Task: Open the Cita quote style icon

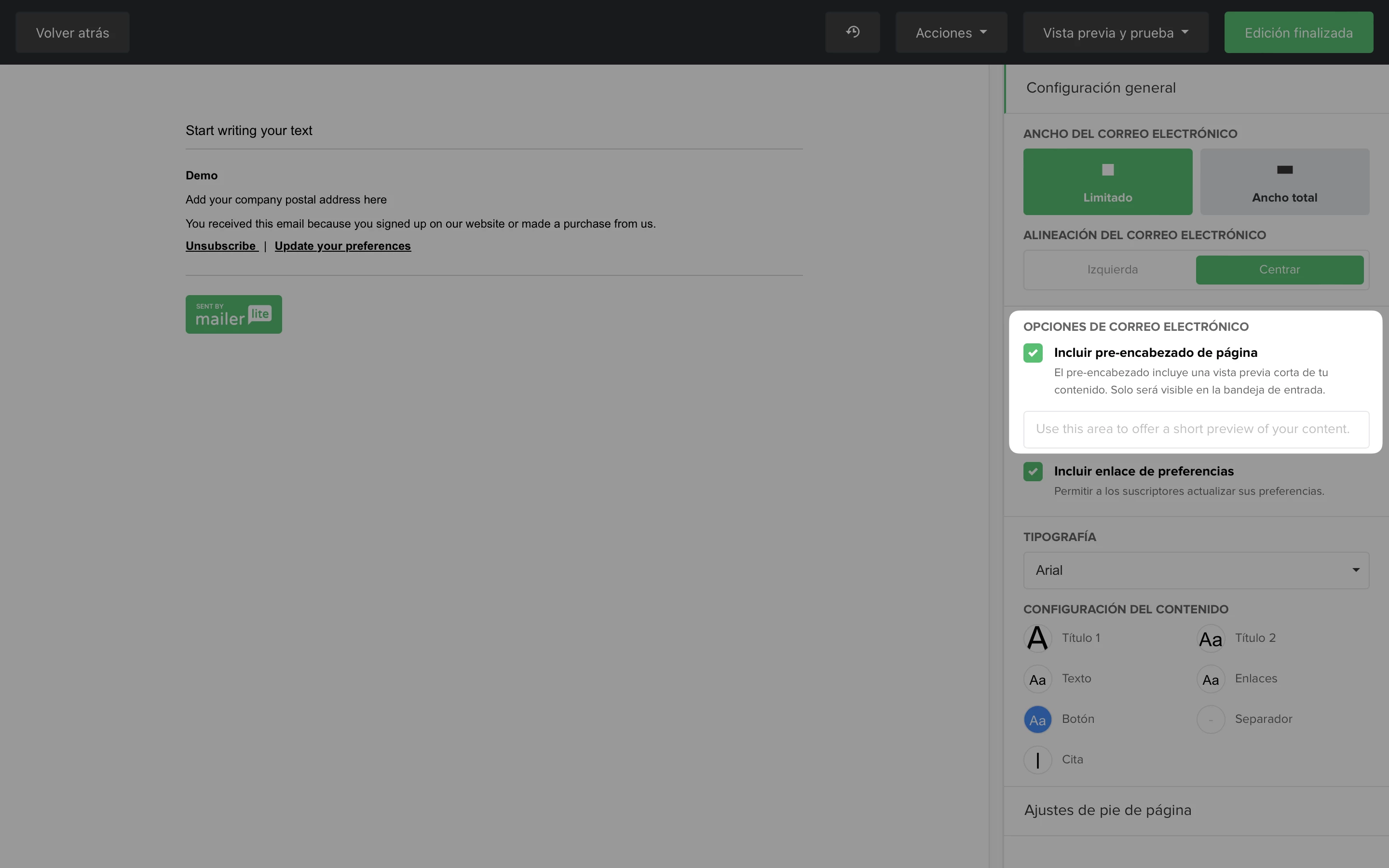Action: (x=1037, y=760)
